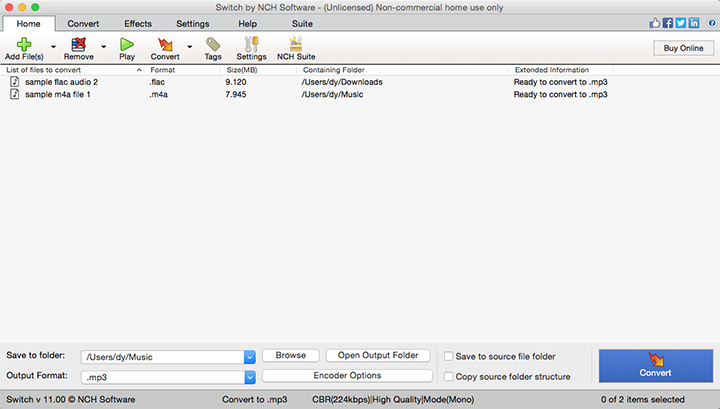
Task: Enable Copy source folder structure checkbox
Action: point(449,376)
